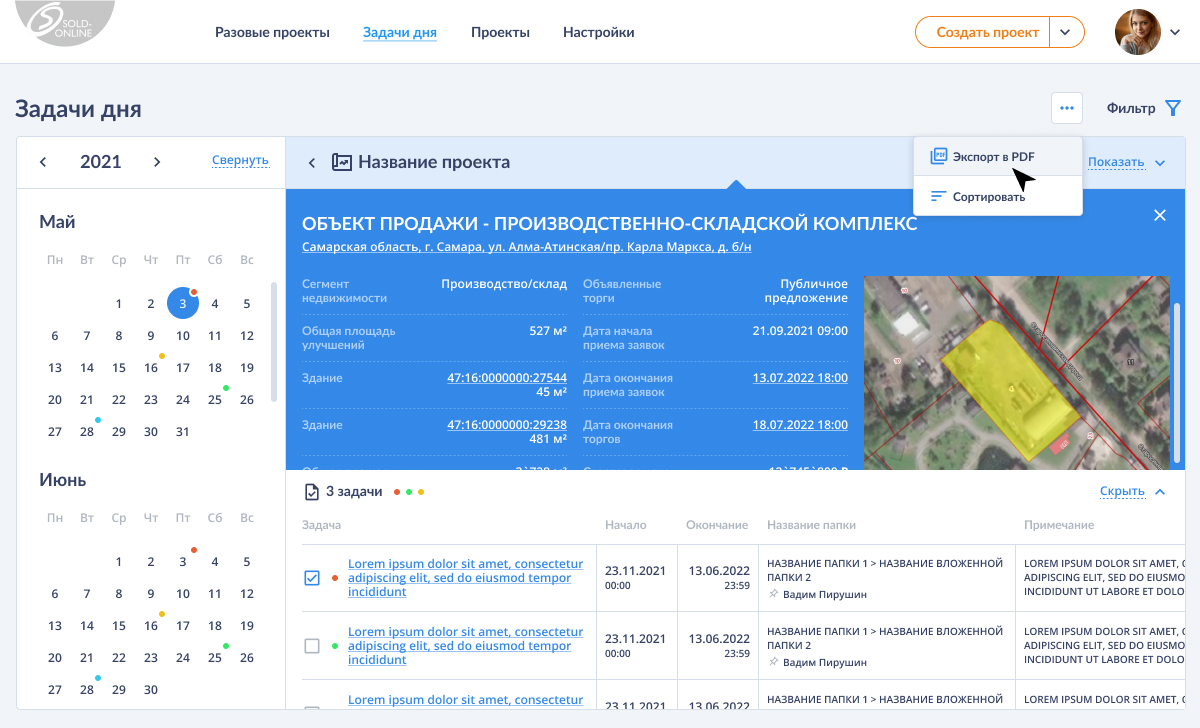
Task: Open cadastral link 47:16:0000000:27544
Action: [506, 378]
